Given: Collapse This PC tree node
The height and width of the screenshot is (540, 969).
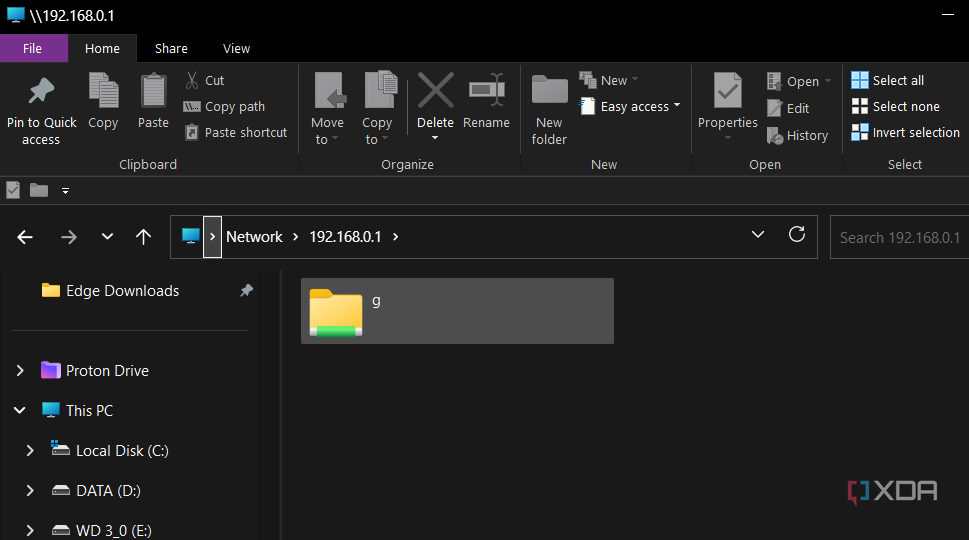Looking at the screenshot, I should (20, 410).
